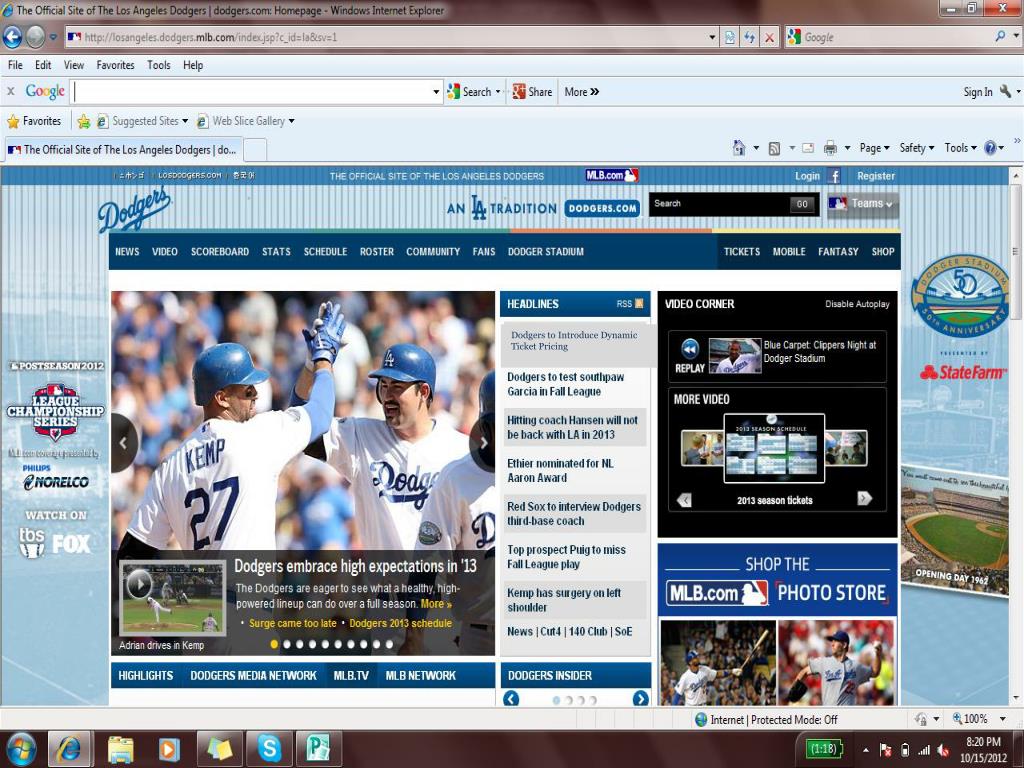Open Dodgers 2013 schedule link
The width and height of the screenshot is (1024, 768).
tap(400, 623)
